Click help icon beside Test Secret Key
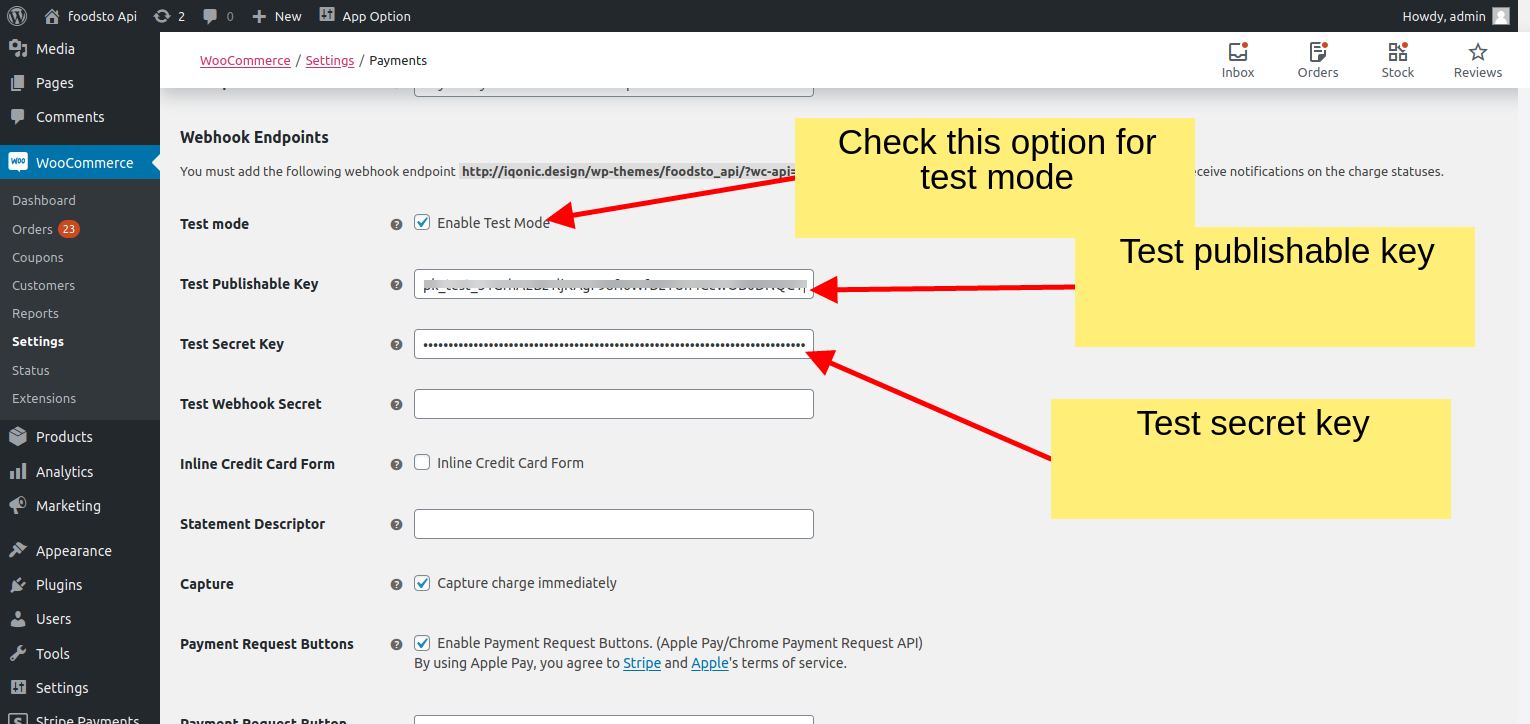The width and height of the screenshot is (1530, 724). pyautogui.click(x=396, y=345)
